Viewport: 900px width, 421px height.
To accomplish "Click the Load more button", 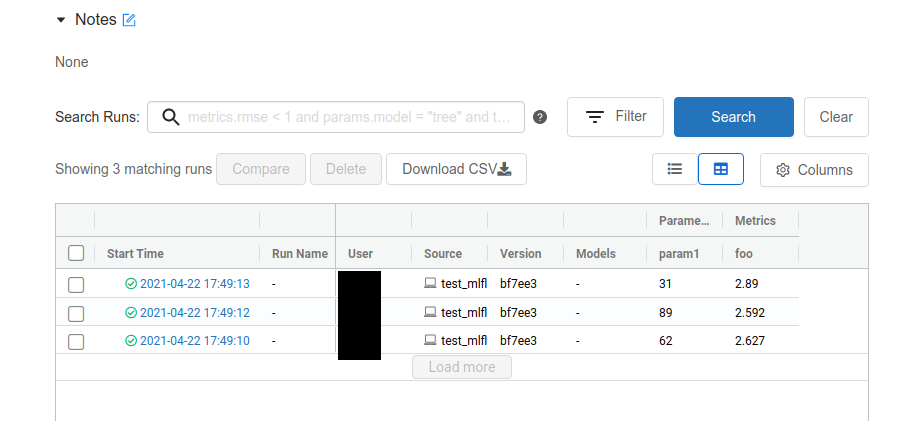I will tap(462, 367).
